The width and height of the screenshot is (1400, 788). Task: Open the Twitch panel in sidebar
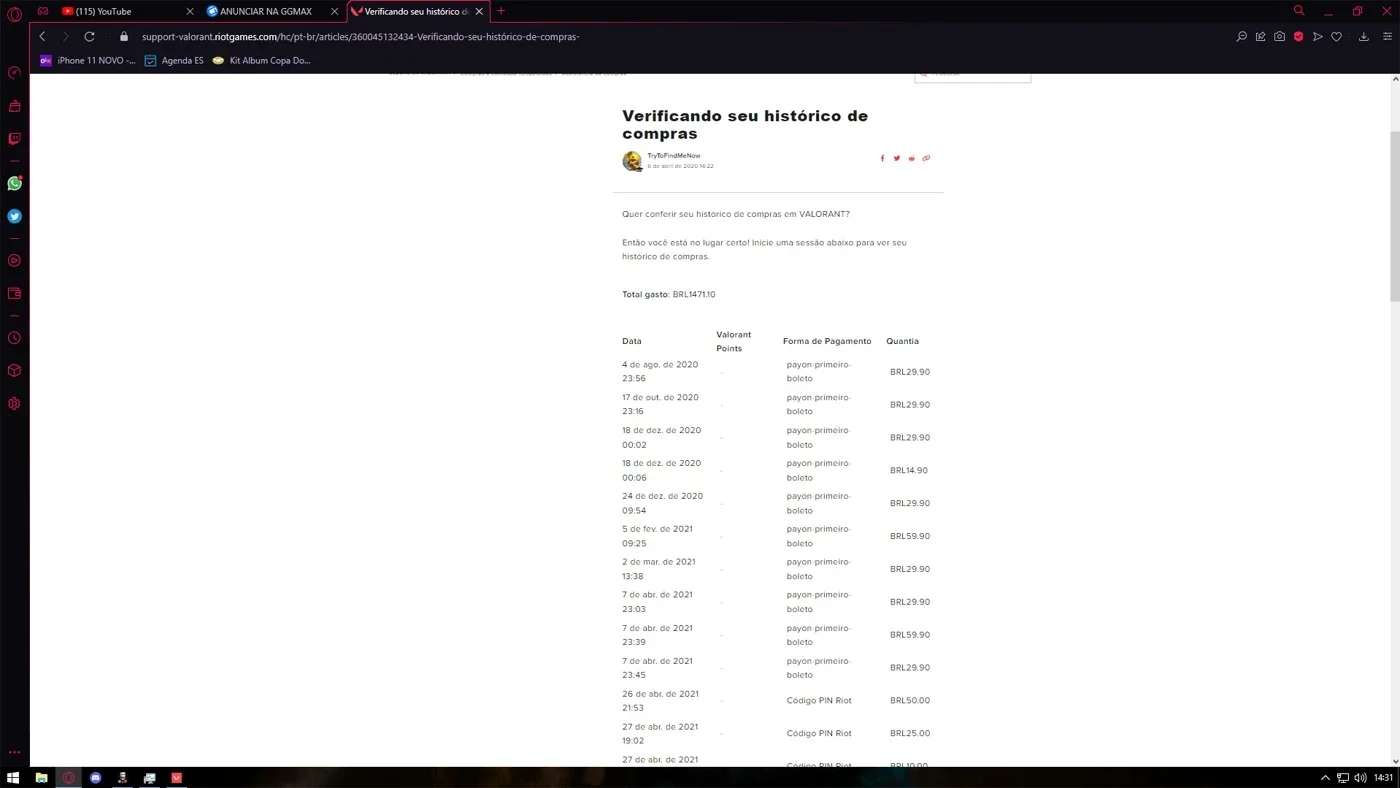pyautogui.click(x=14, y=139)
